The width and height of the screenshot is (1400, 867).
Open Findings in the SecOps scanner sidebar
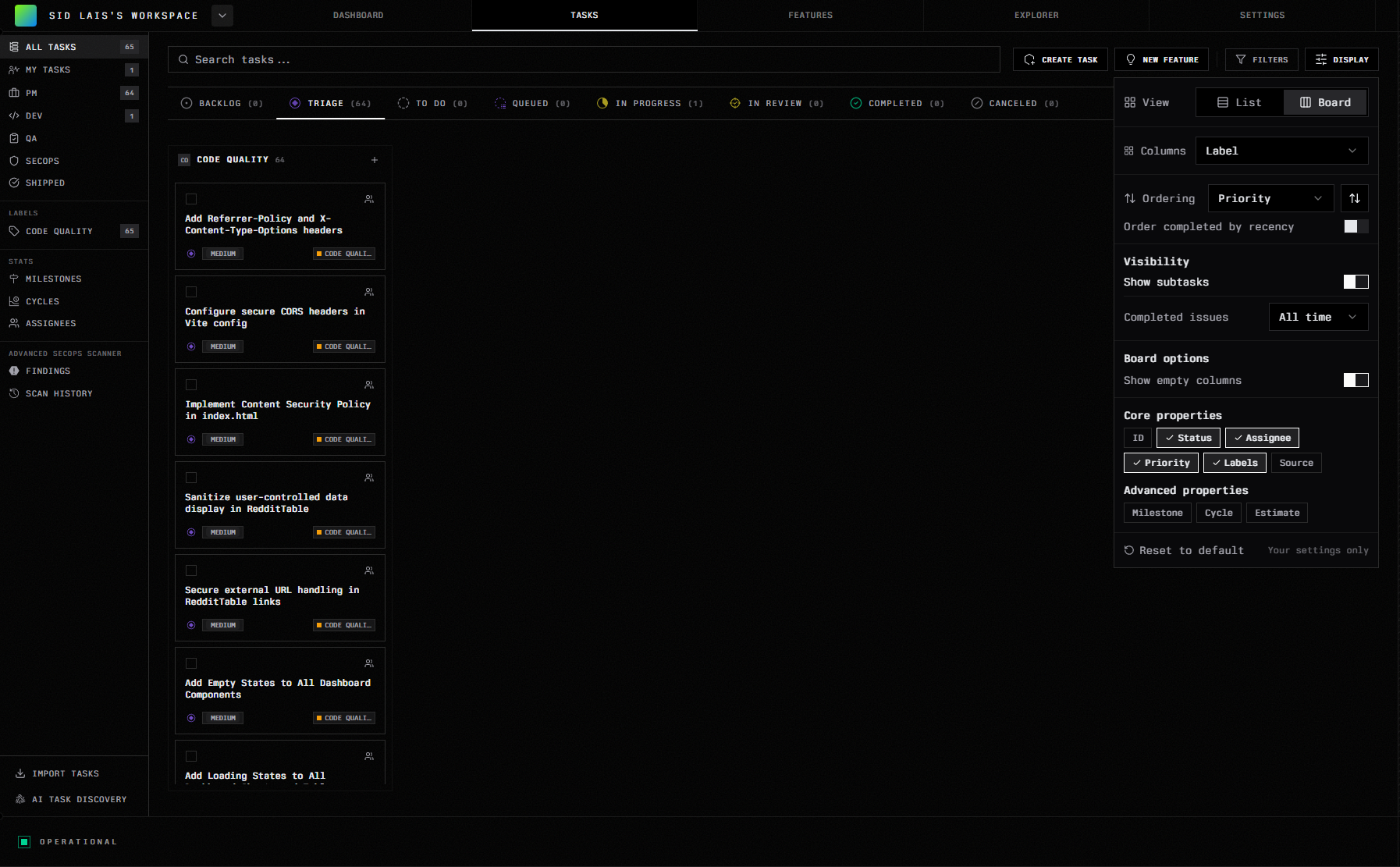click(x=48, y=371)
